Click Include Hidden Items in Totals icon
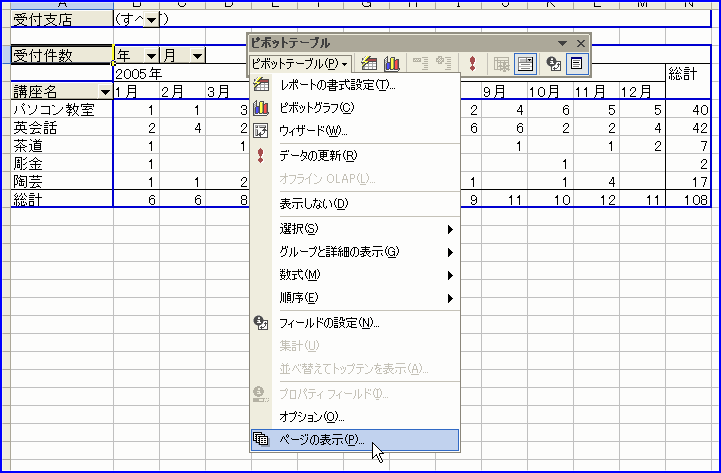The width and height of the screenshot is (721, 473). (502, 63)
